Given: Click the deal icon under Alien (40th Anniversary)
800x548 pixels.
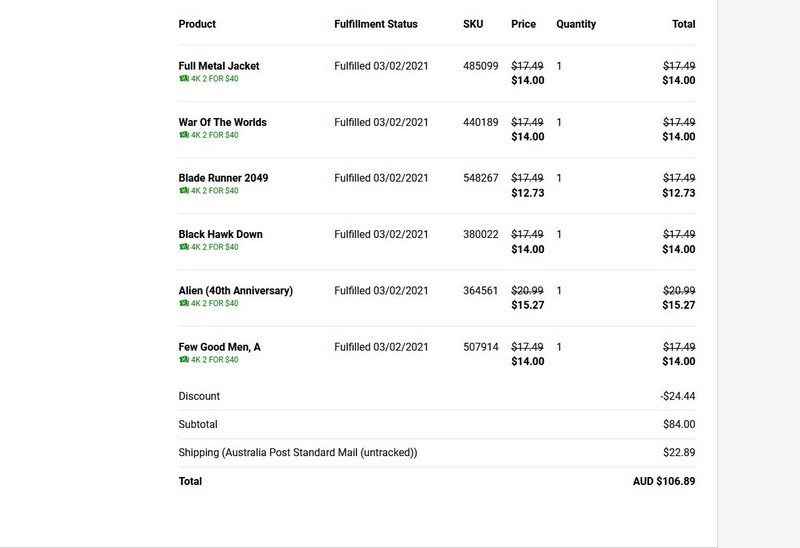Looking at the screenshot, I should (x=184, y=303).
